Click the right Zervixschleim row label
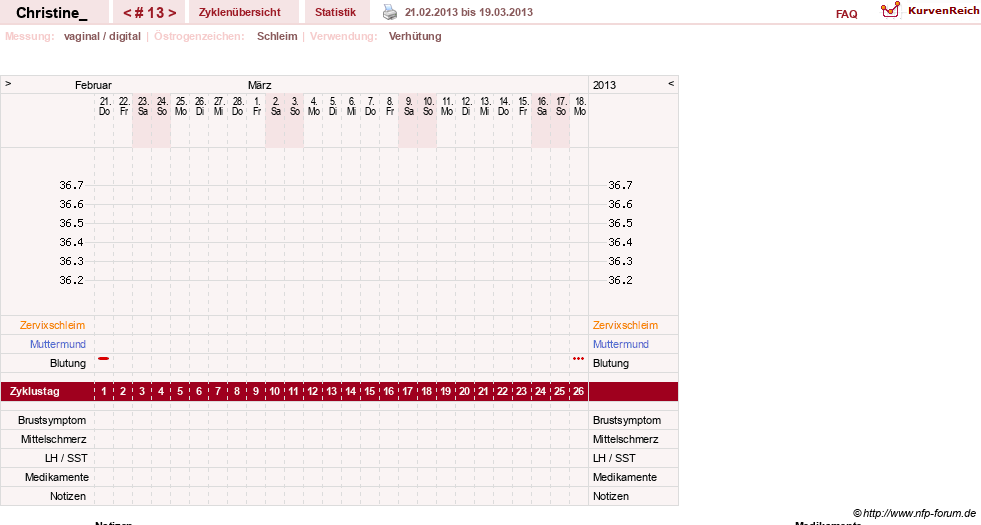This screenshot has height=525, width=981. (x=625, y=325)
